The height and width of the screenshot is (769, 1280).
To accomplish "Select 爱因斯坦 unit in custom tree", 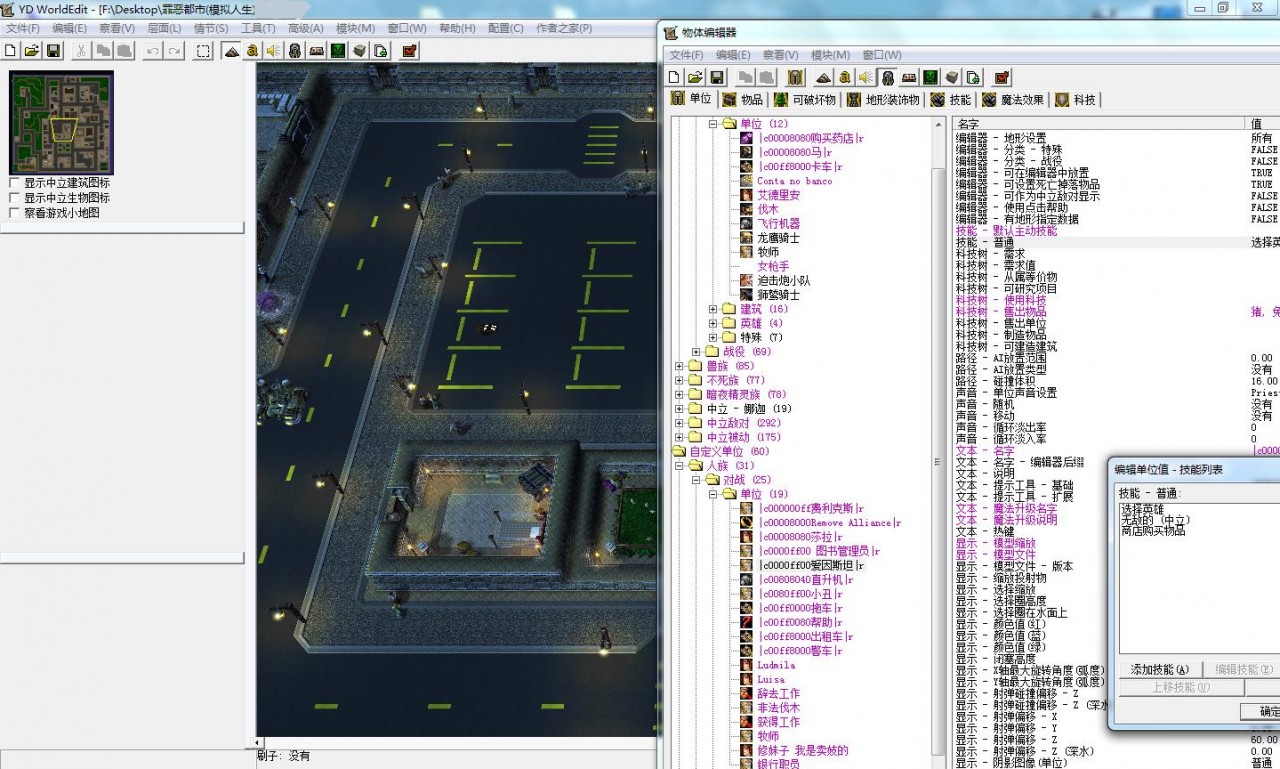I will (810, 565).
